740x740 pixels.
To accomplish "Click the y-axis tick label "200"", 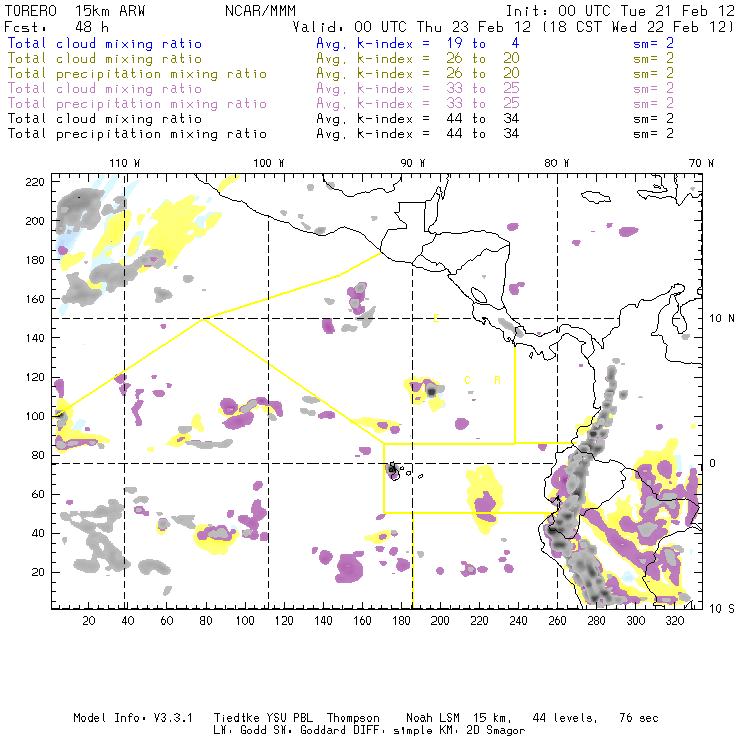I will pos(35,221).
